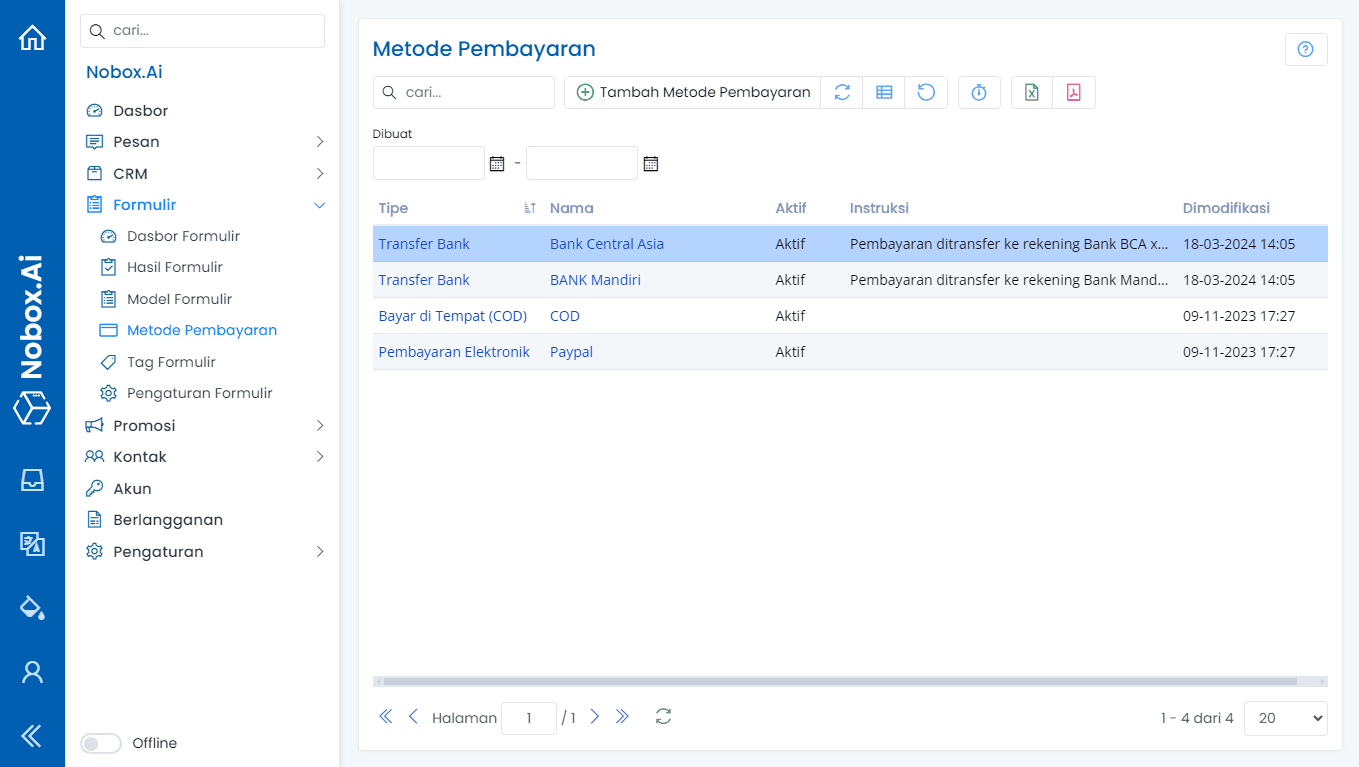This screenshot has width=1359, height=767.
Task: Open the Bank Central Asia link
Action: pyautogui.click(x=607, y=243)
